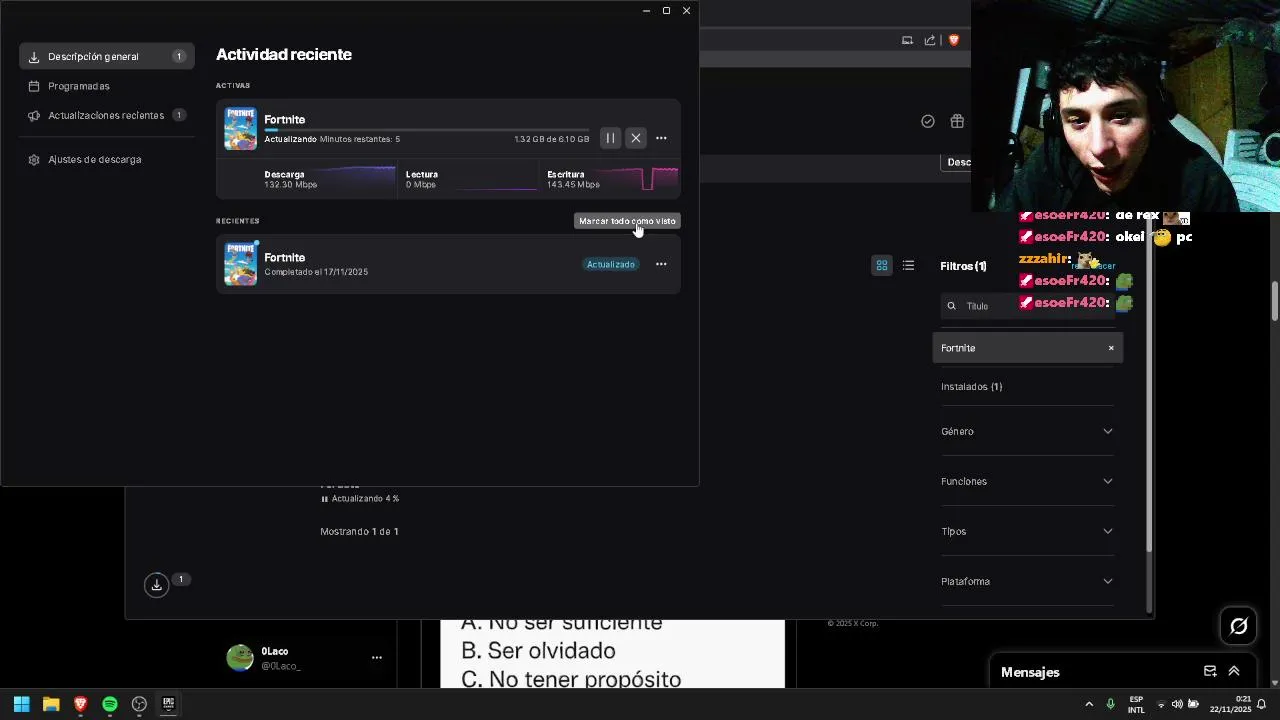The height and width of the screenshot is (720, 1280).
Task: Open the network tray icon
Action: pos(1161,704)
